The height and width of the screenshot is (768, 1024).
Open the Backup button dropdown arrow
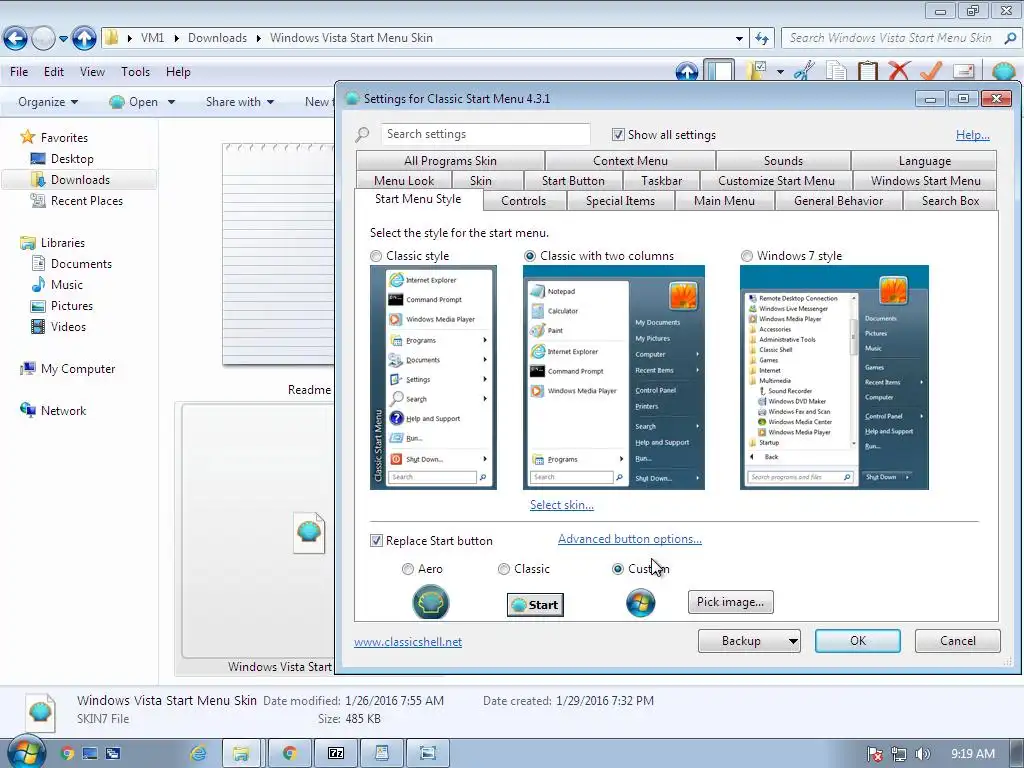coord(792,641)
